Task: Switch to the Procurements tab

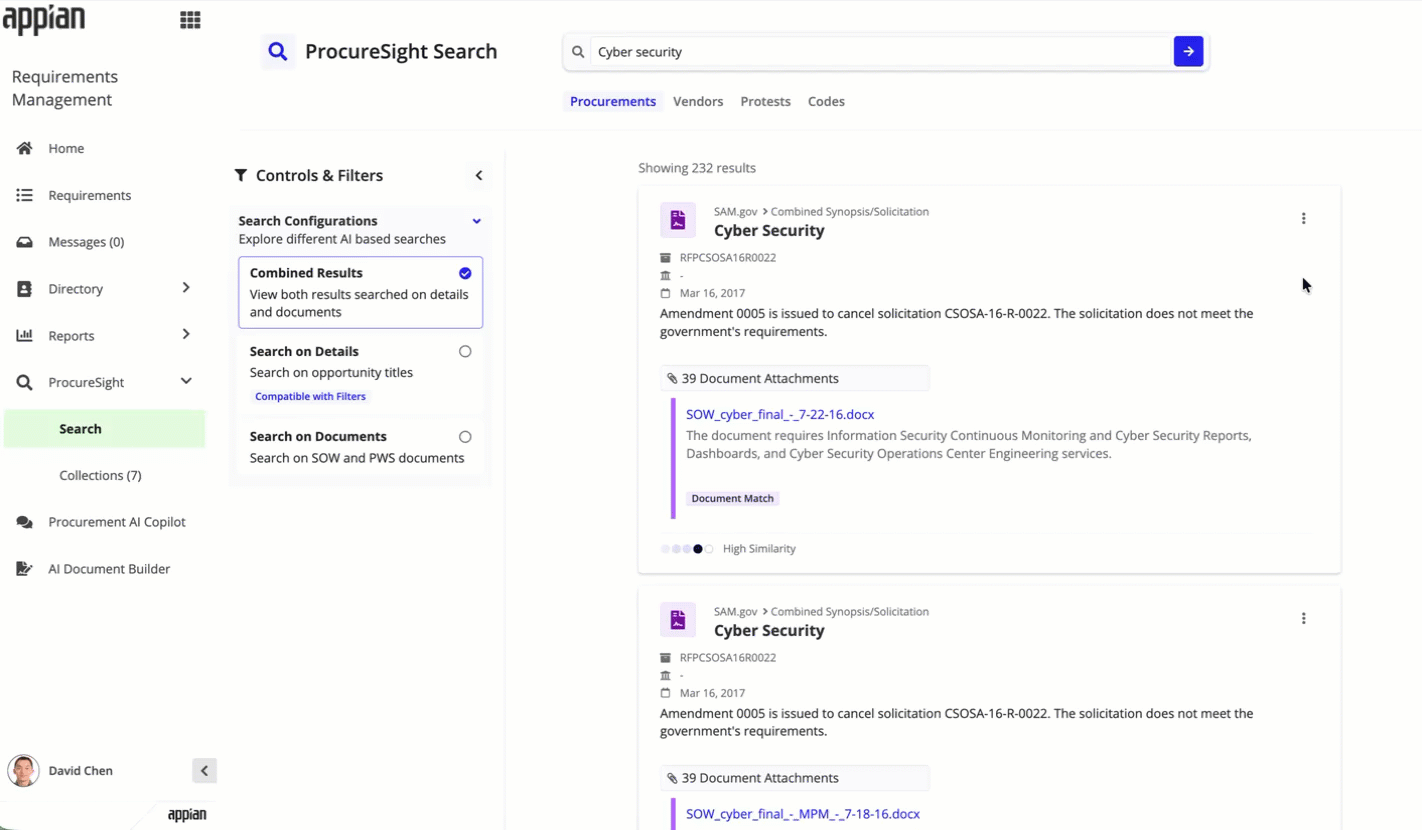Action: pos(613,101)
